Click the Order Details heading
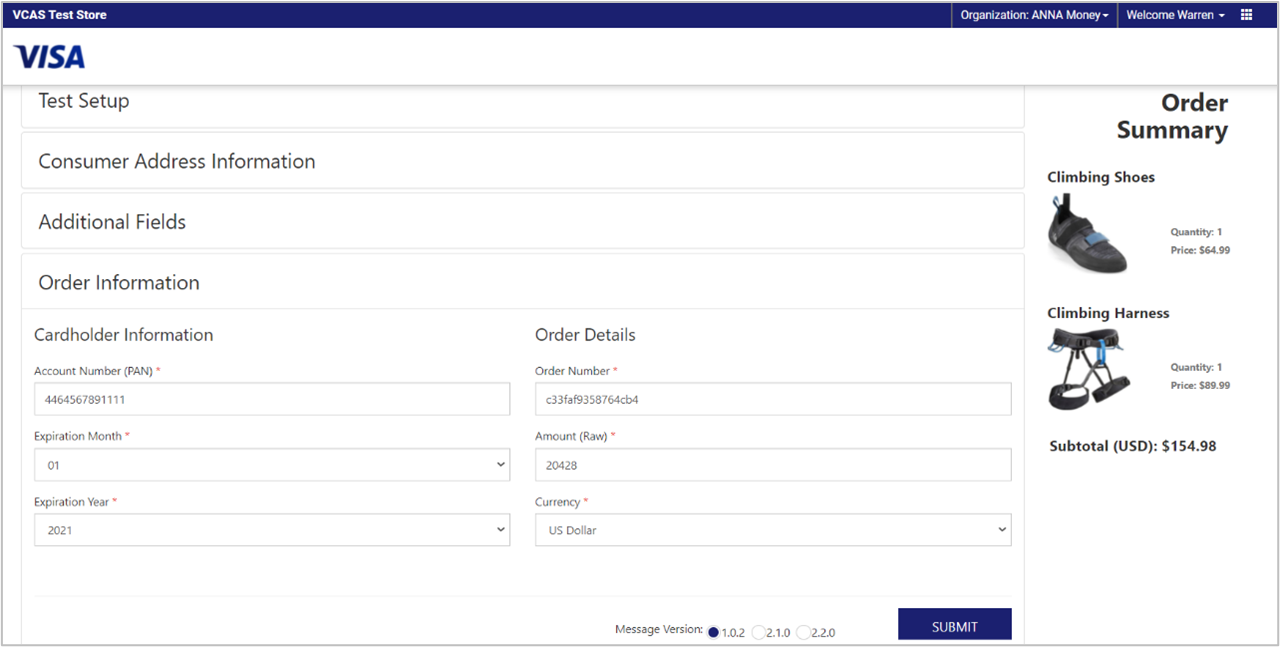The image size is (1280, 647). [585, 335]
